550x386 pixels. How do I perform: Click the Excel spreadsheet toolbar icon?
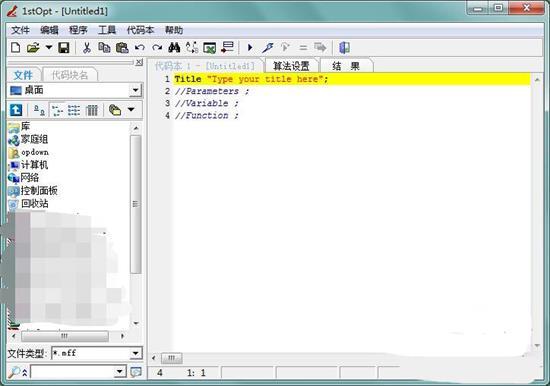209,48
